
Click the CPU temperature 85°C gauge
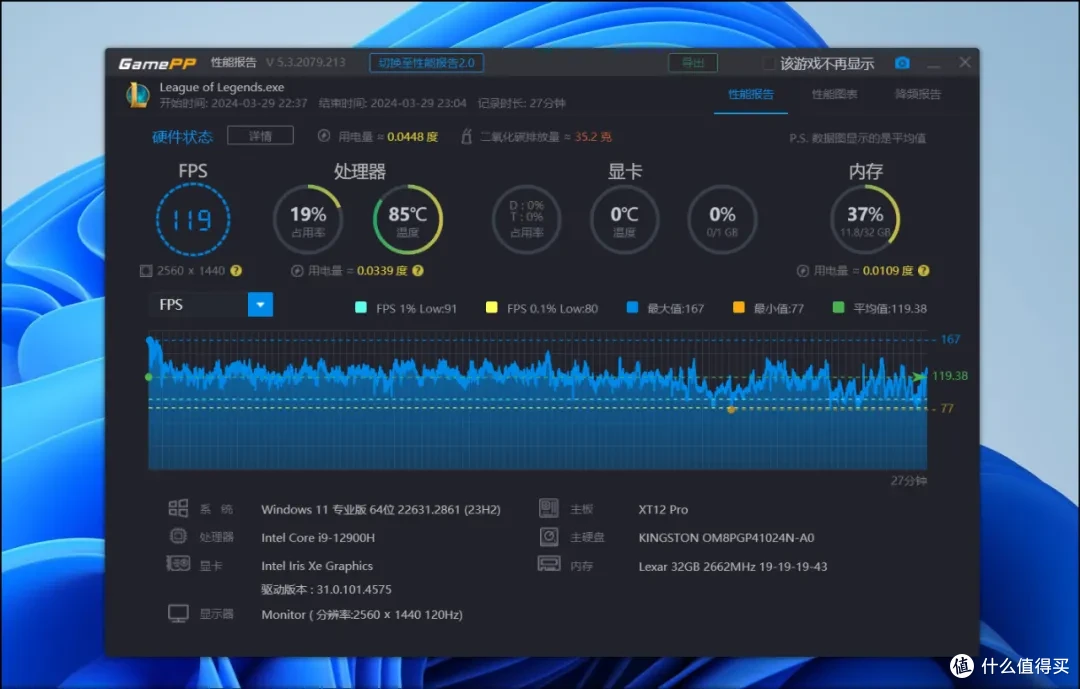(408, 219)
